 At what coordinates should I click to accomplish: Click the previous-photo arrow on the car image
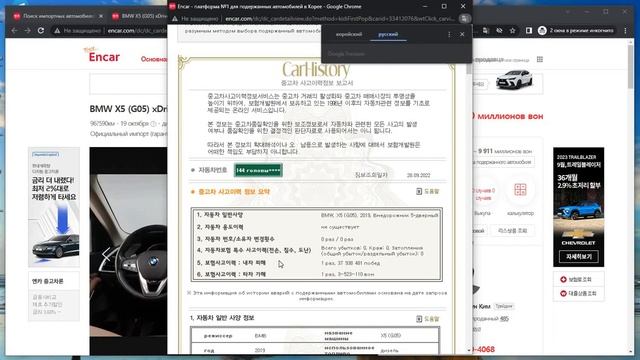(x=106, y=255)
